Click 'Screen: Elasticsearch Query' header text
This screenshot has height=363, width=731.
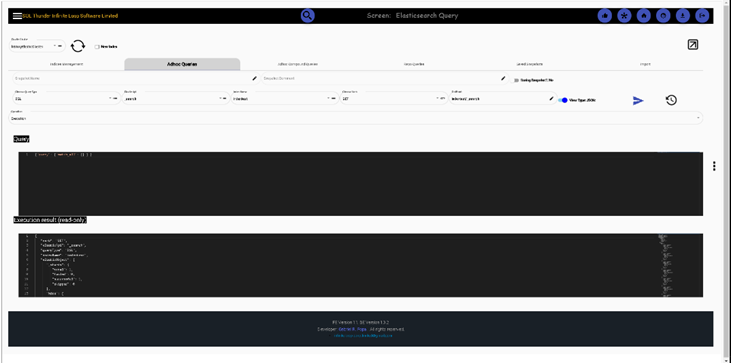point(413,16)
